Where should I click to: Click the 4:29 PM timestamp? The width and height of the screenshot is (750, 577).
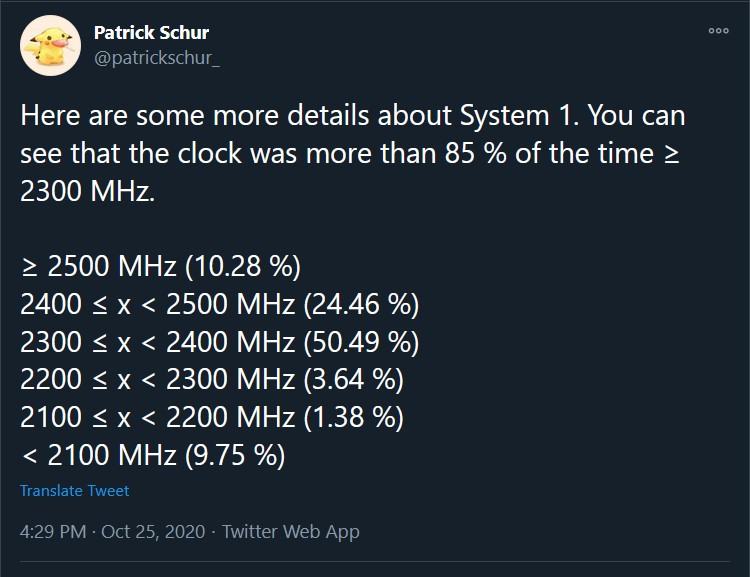[x=53, y=532]
